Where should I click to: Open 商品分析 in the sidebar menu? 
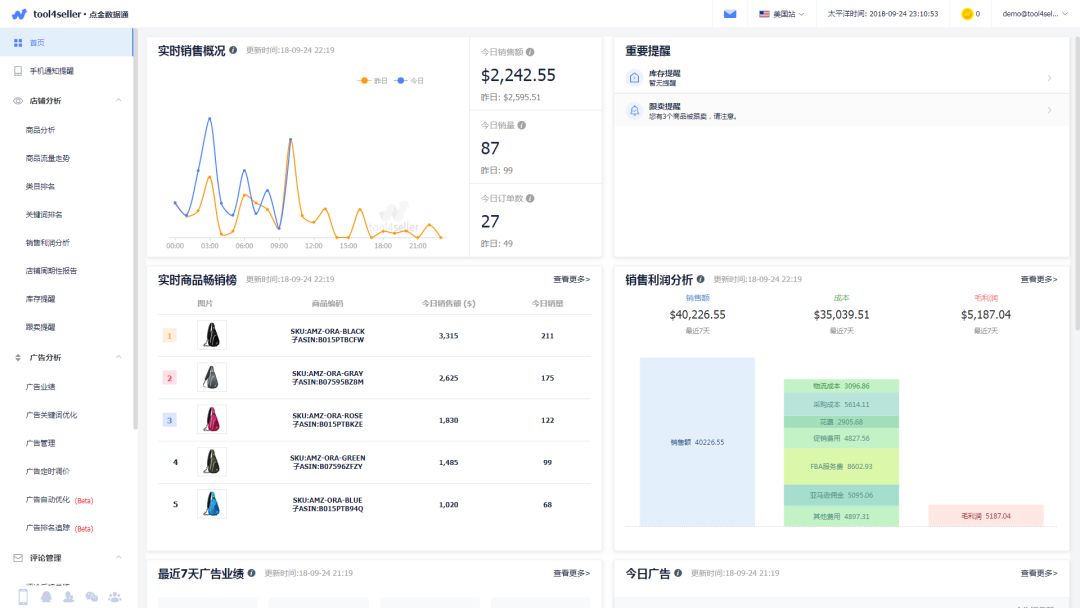point(40,130)
